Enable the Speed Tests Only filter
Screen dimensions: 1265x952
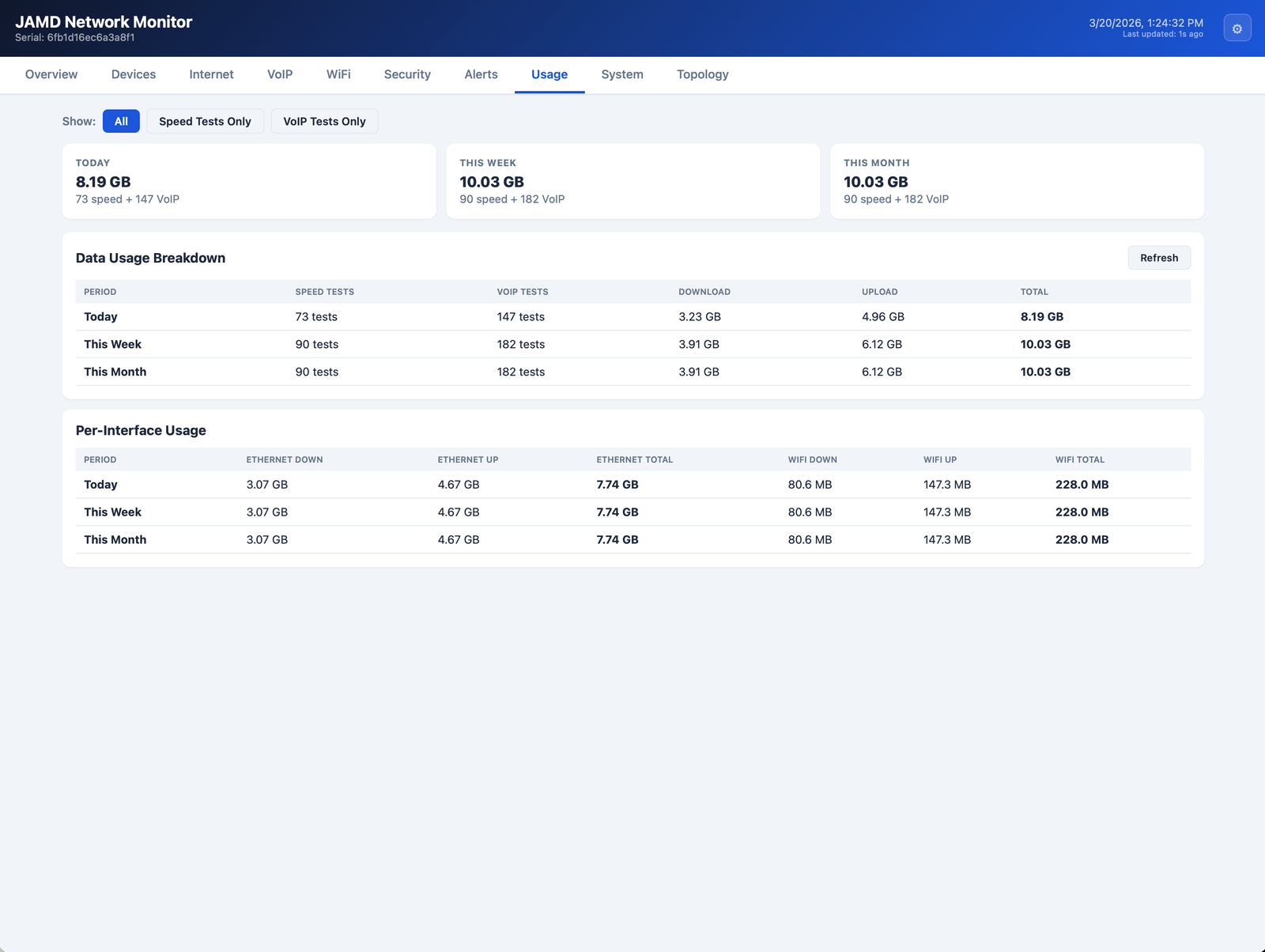[205, 121]
